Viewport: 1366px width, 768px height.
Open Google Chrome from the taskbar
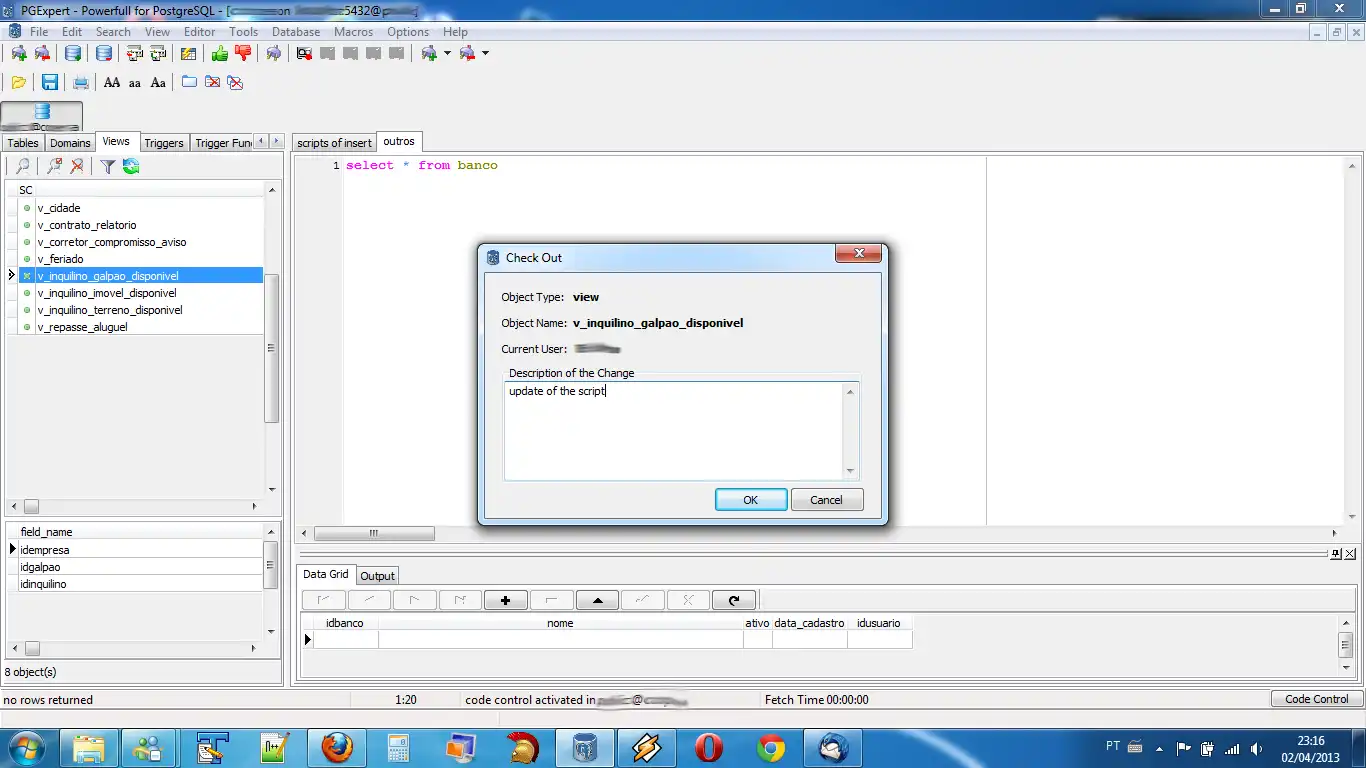click(771, 748)
